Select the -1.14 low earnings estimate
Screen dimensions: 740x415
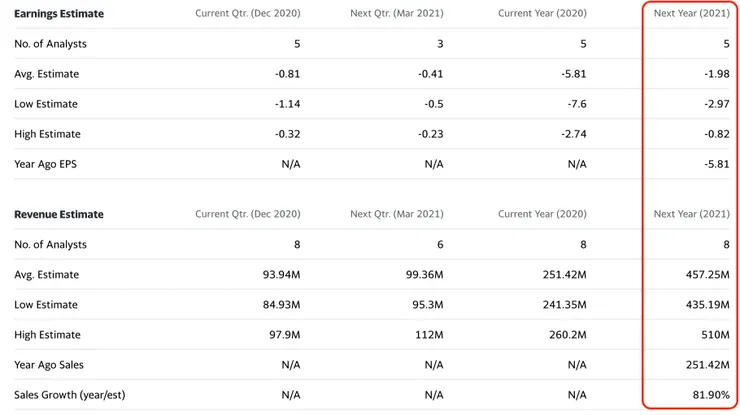point(287,104)
